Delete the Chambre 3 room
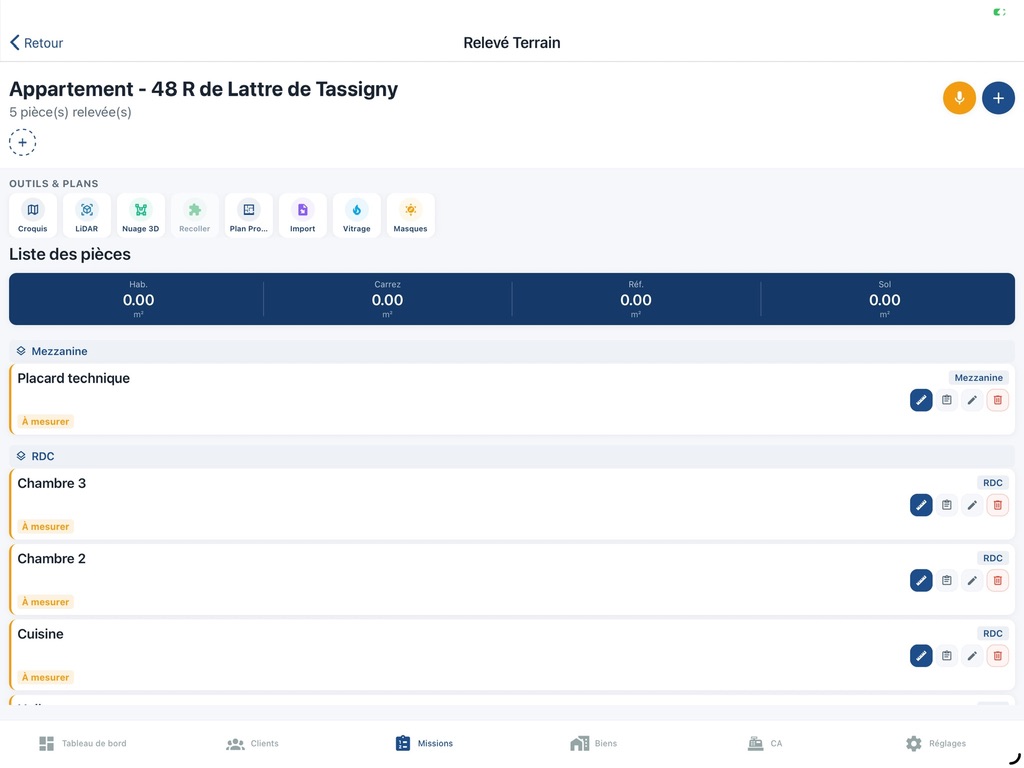 point(997,505)
